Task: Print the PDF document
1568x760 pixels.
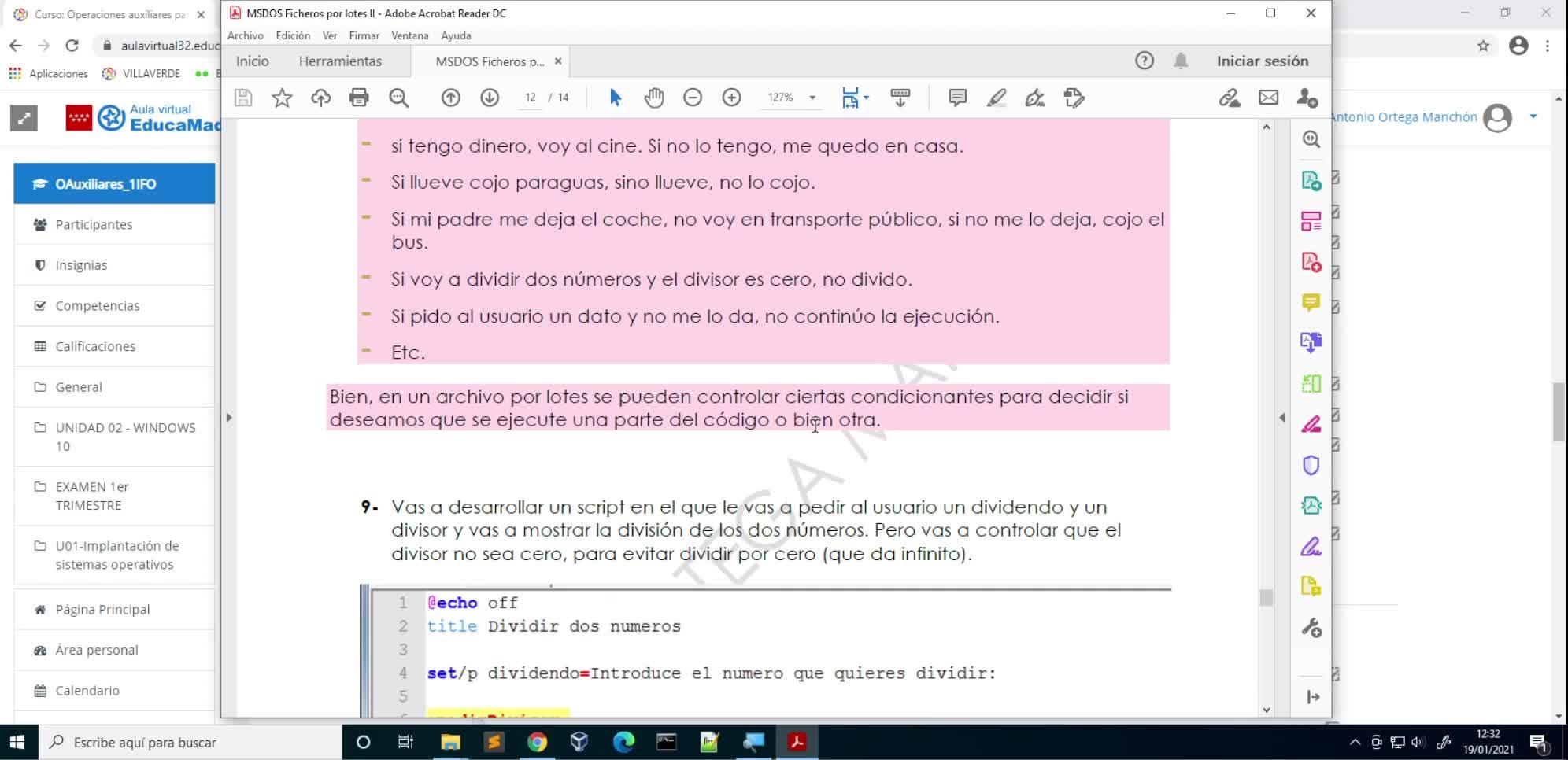Action: (x=359, y=98)
